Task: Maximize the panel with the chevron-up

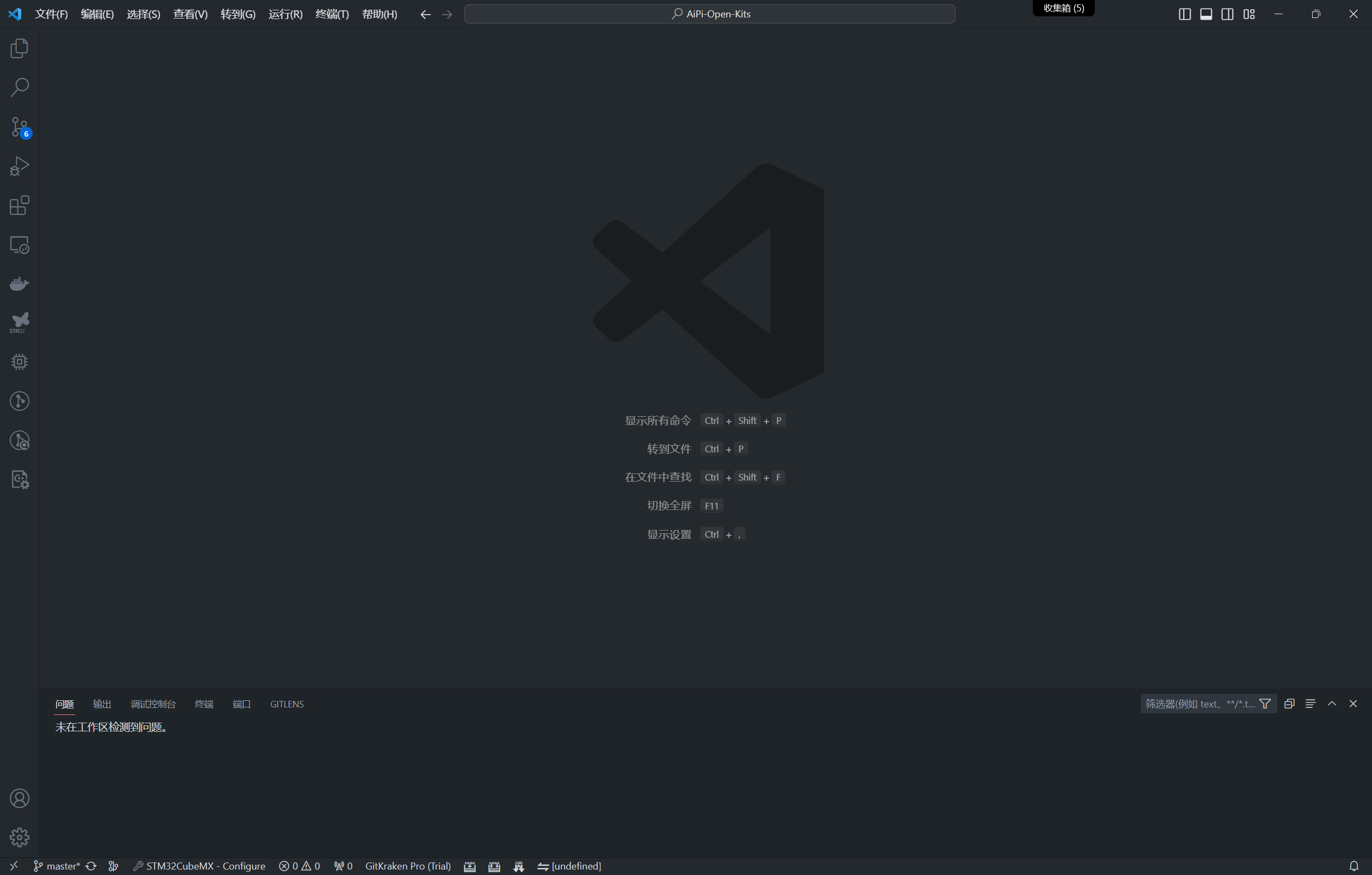Action: [1332, 704]
